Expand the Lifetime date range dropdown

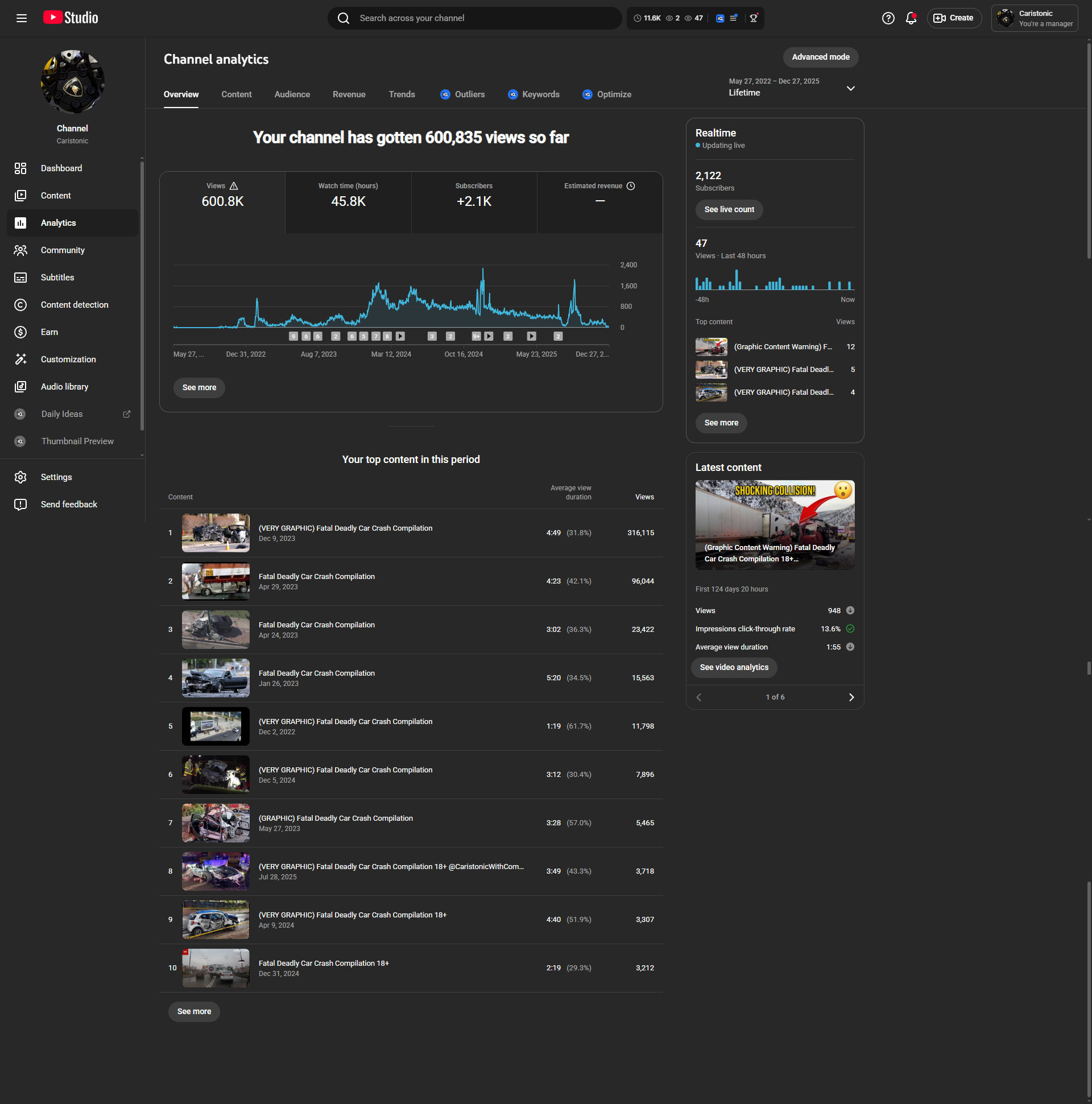tap(850, 89)
